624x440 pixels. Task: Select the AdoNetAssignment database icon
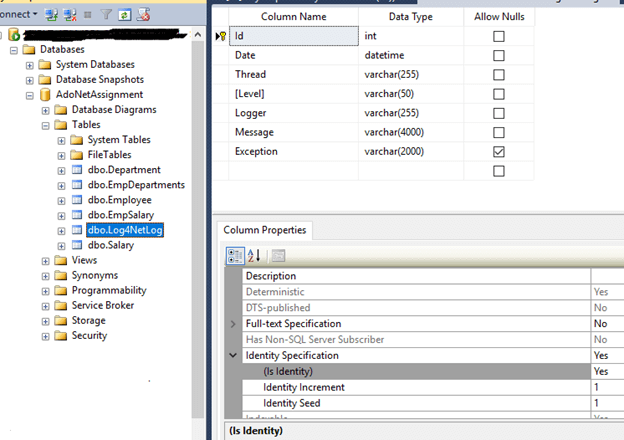pyautogui.click(x=45, y=95)
